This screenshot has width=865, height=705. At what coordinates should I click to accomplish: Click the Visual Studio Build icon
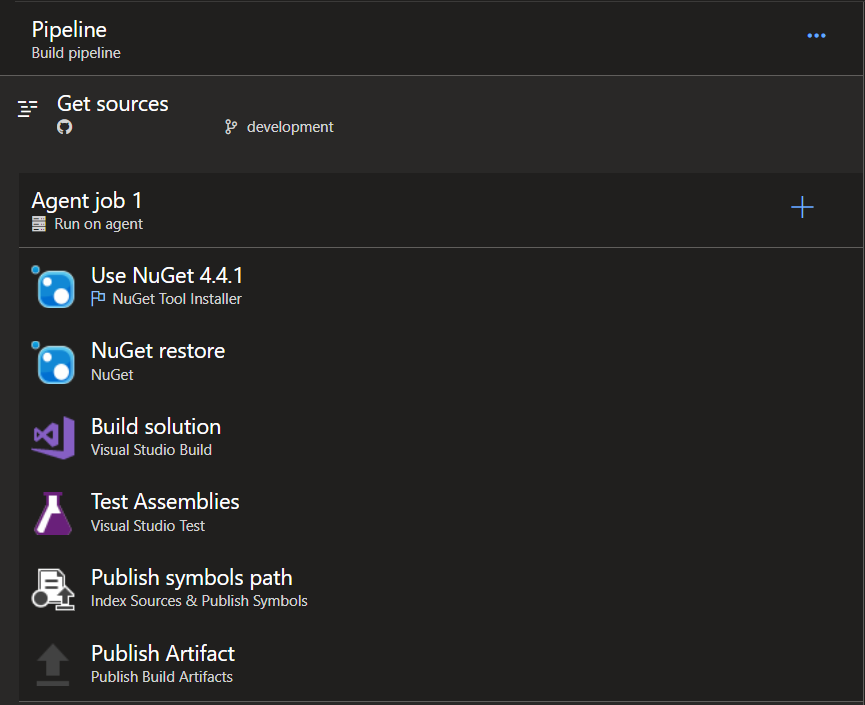click(x=53, y=437)
